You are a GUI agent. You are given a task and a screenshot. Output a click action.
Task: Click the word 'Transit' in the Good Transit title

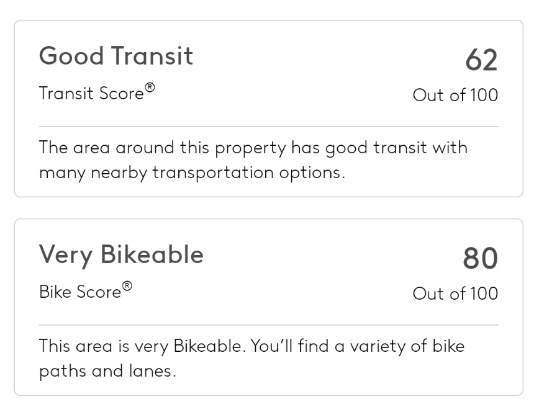152,56
